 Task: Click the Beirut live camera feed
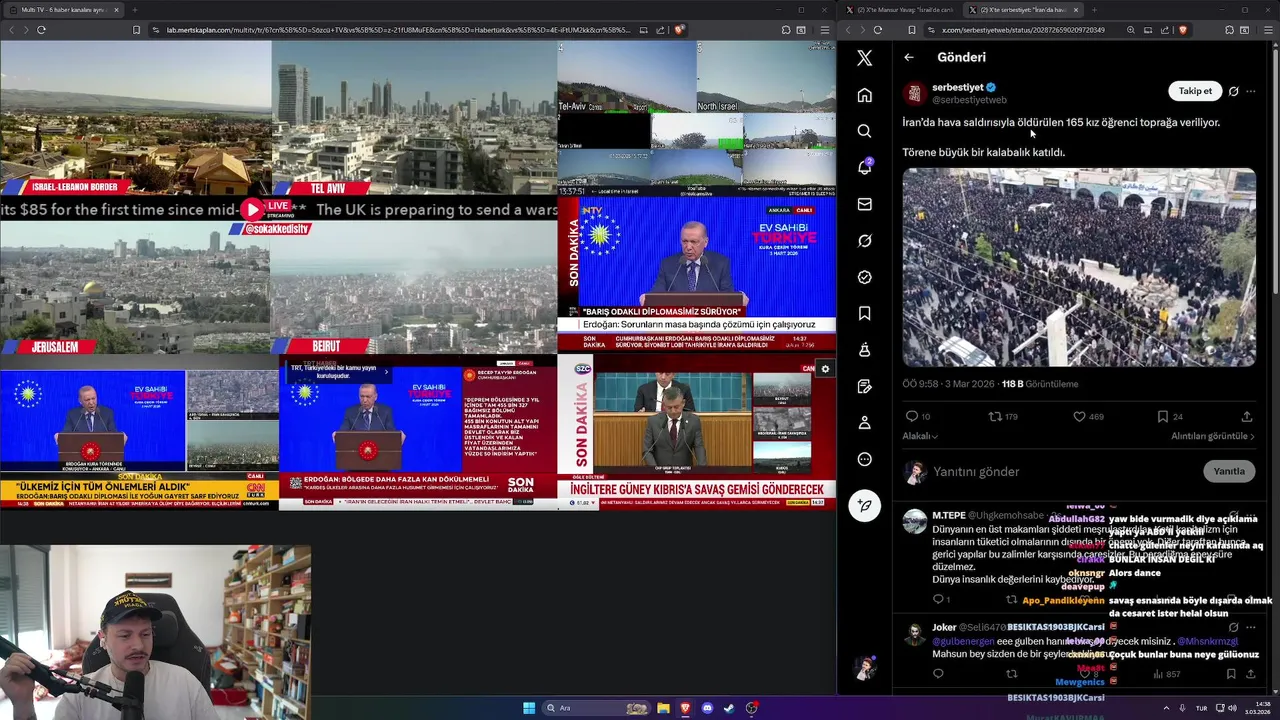(414, 288)
